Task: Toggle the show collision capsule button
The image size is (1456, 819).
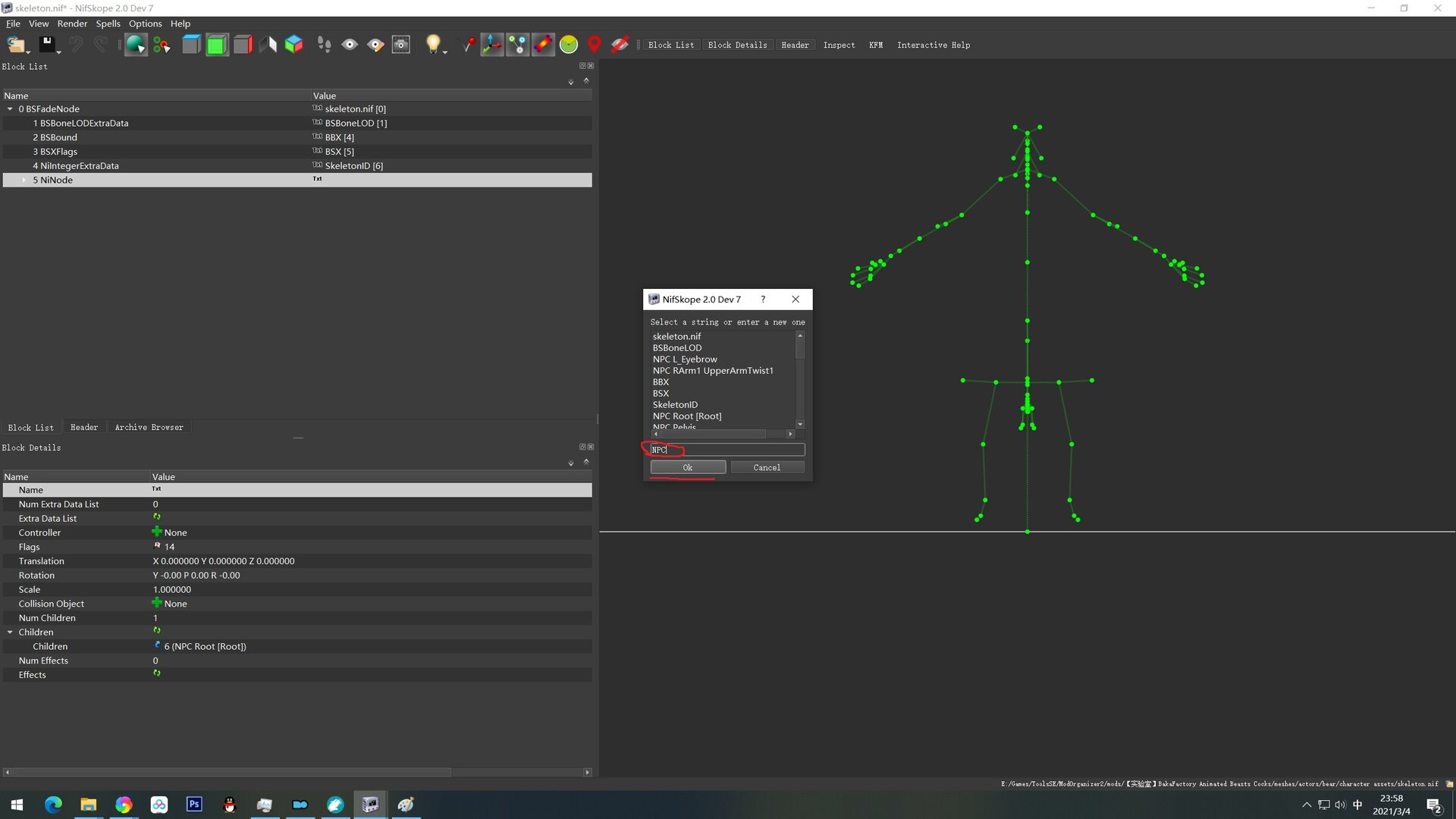Action: tap(543, 45)
